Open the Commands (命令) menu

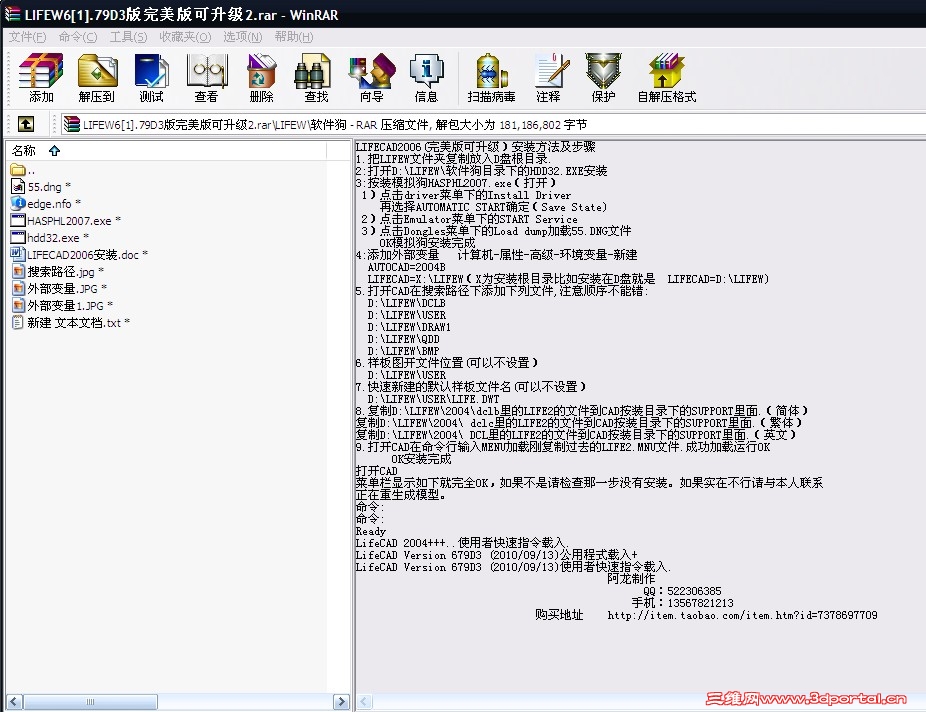point(77,37)
